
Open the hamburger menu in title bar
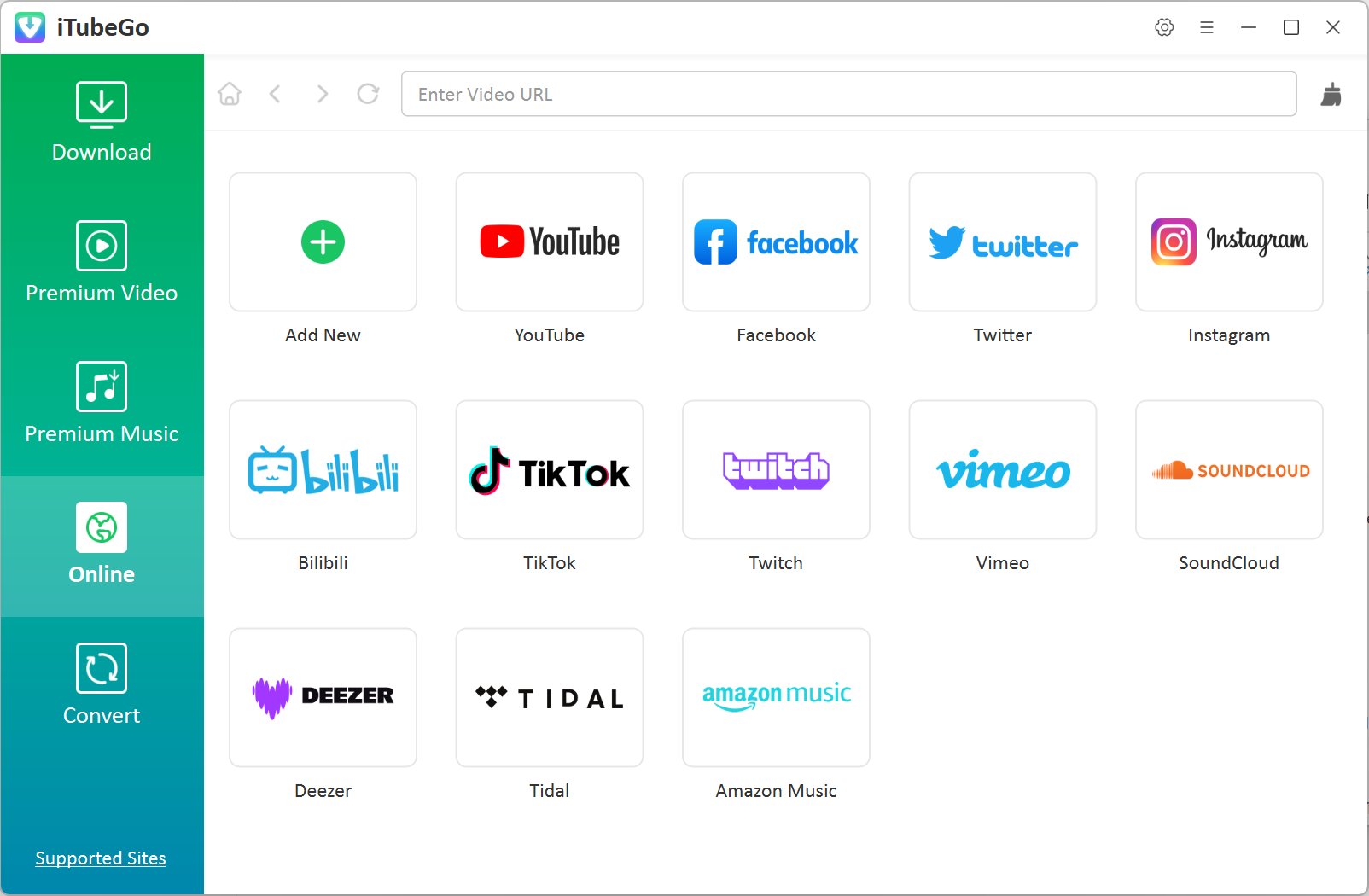point(1206,27)
